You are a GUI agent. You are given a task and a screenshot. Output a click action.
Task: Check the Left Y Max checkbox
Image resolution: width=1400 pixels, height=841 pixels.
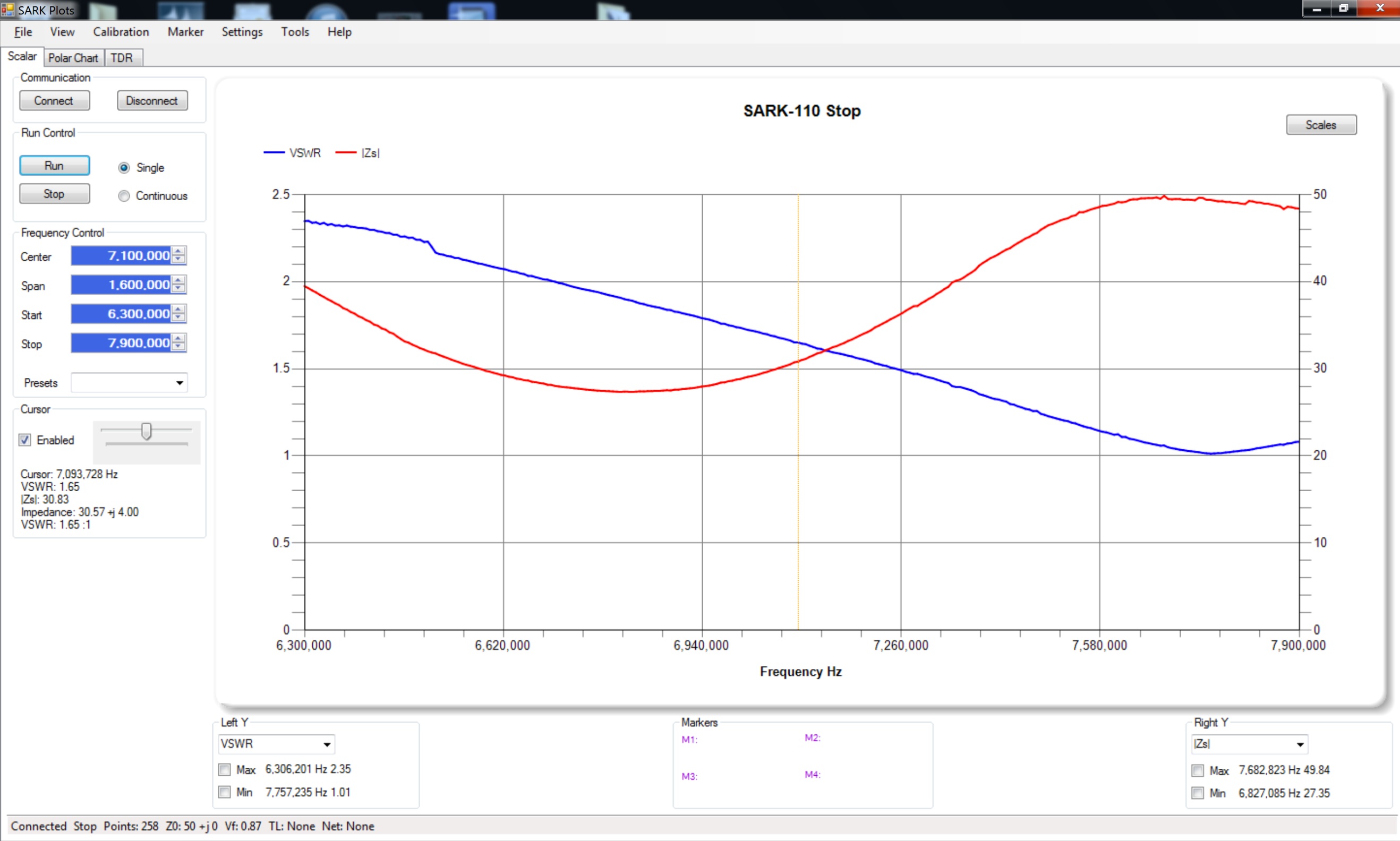tap(225, 770)
